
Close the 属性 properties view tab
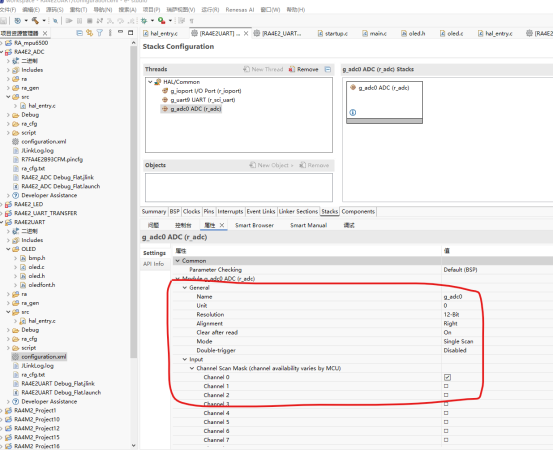(x=222, y=225)
